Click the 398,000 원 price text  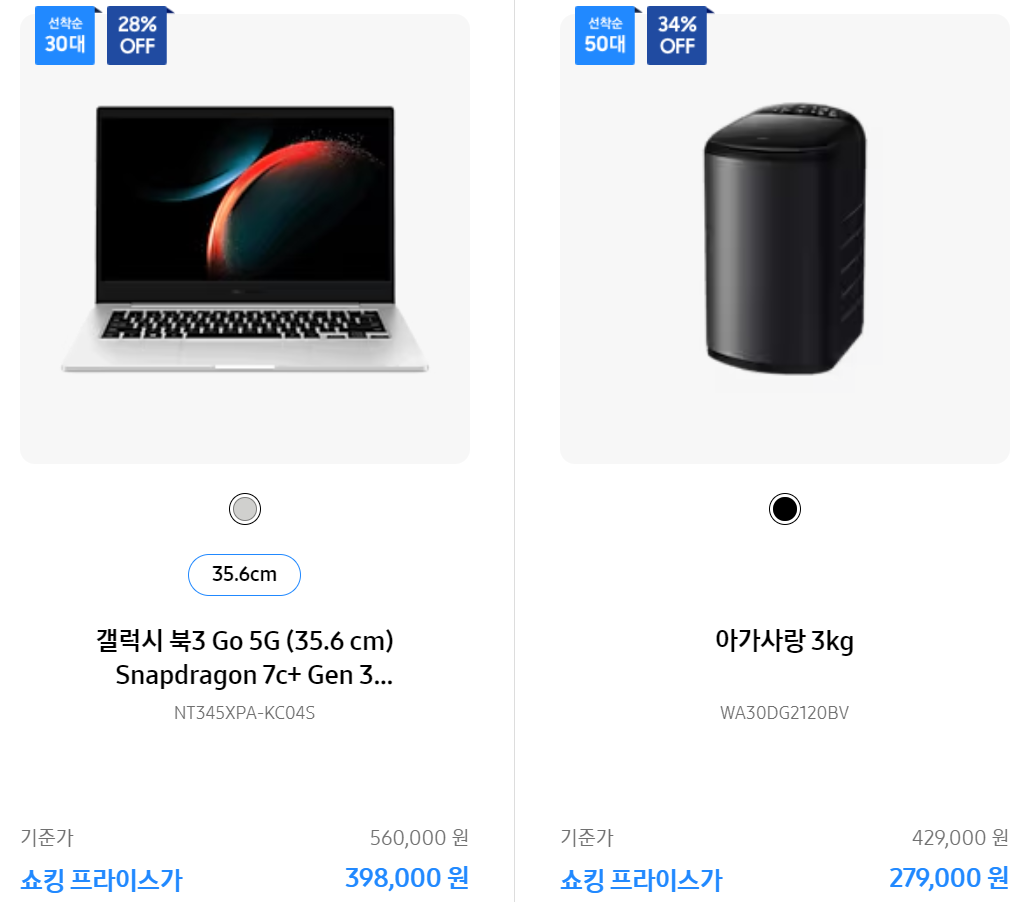pos(407,877)
